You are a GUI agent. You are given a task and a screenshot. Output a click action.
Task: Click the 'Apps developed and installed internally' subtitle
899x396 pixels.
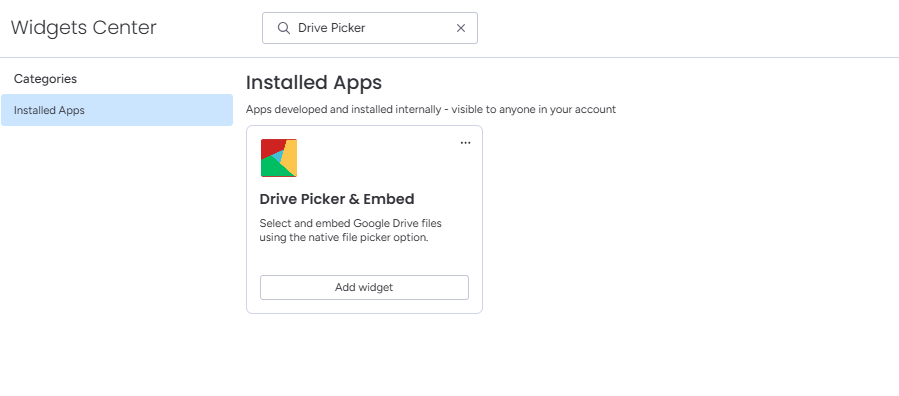431,109
